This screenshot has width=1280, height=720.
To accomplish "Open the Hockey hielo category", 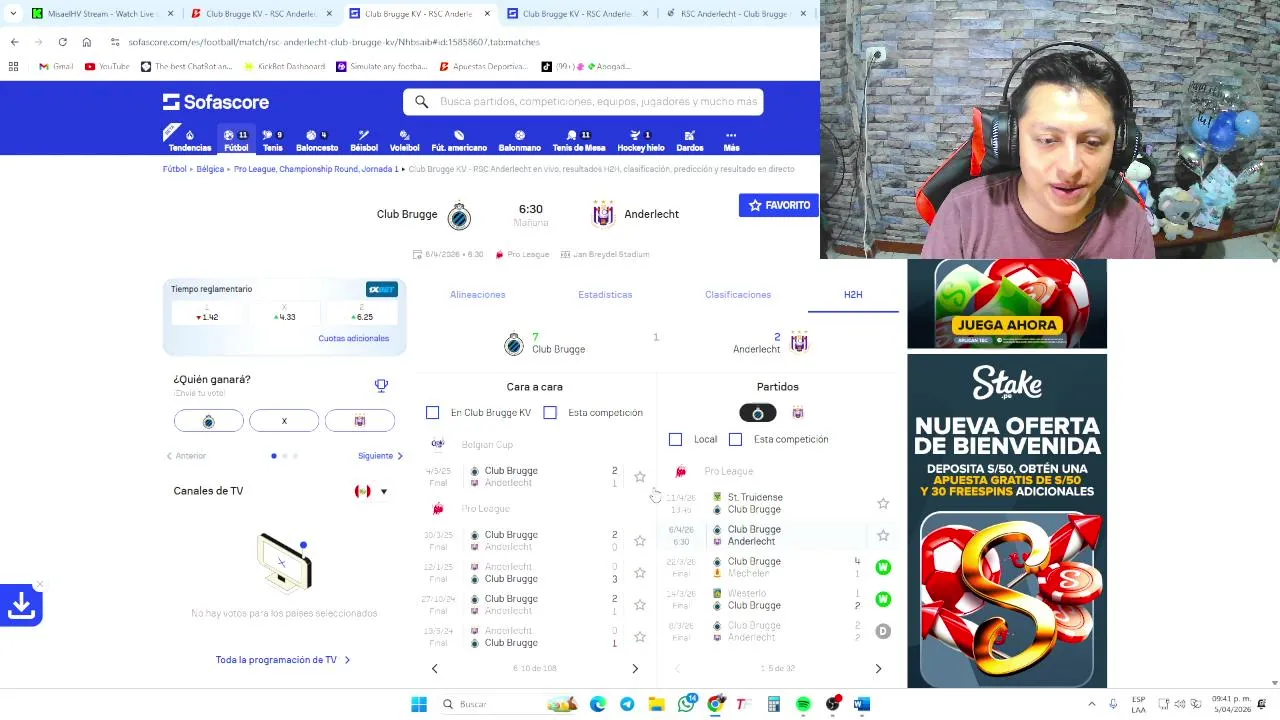I will tap(641, 140).
